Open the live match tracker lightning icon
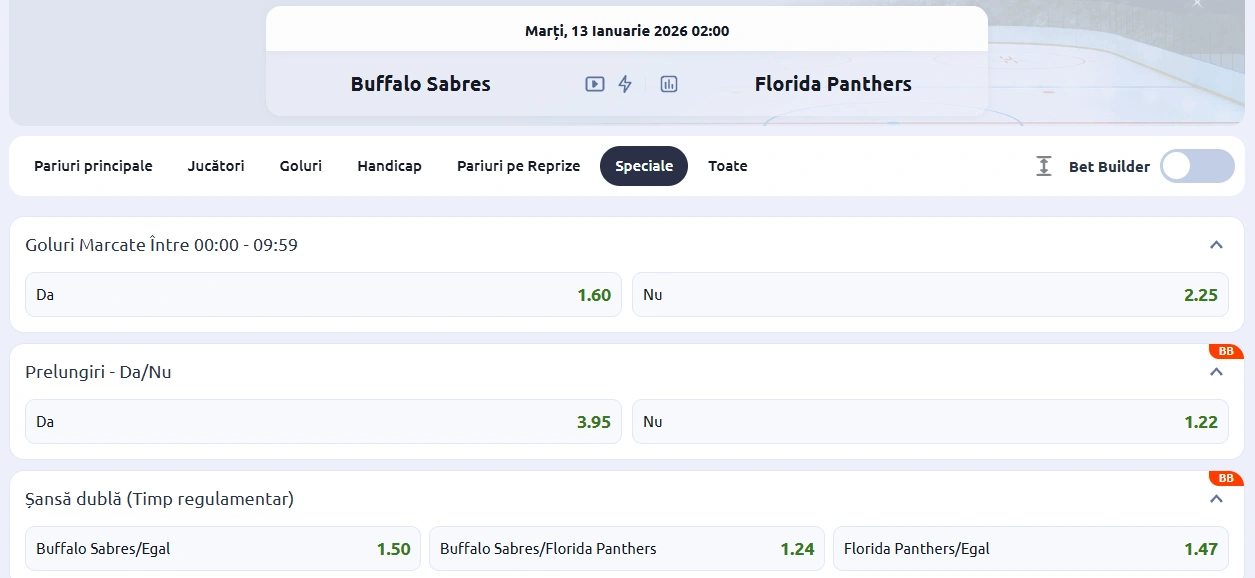 626,84
